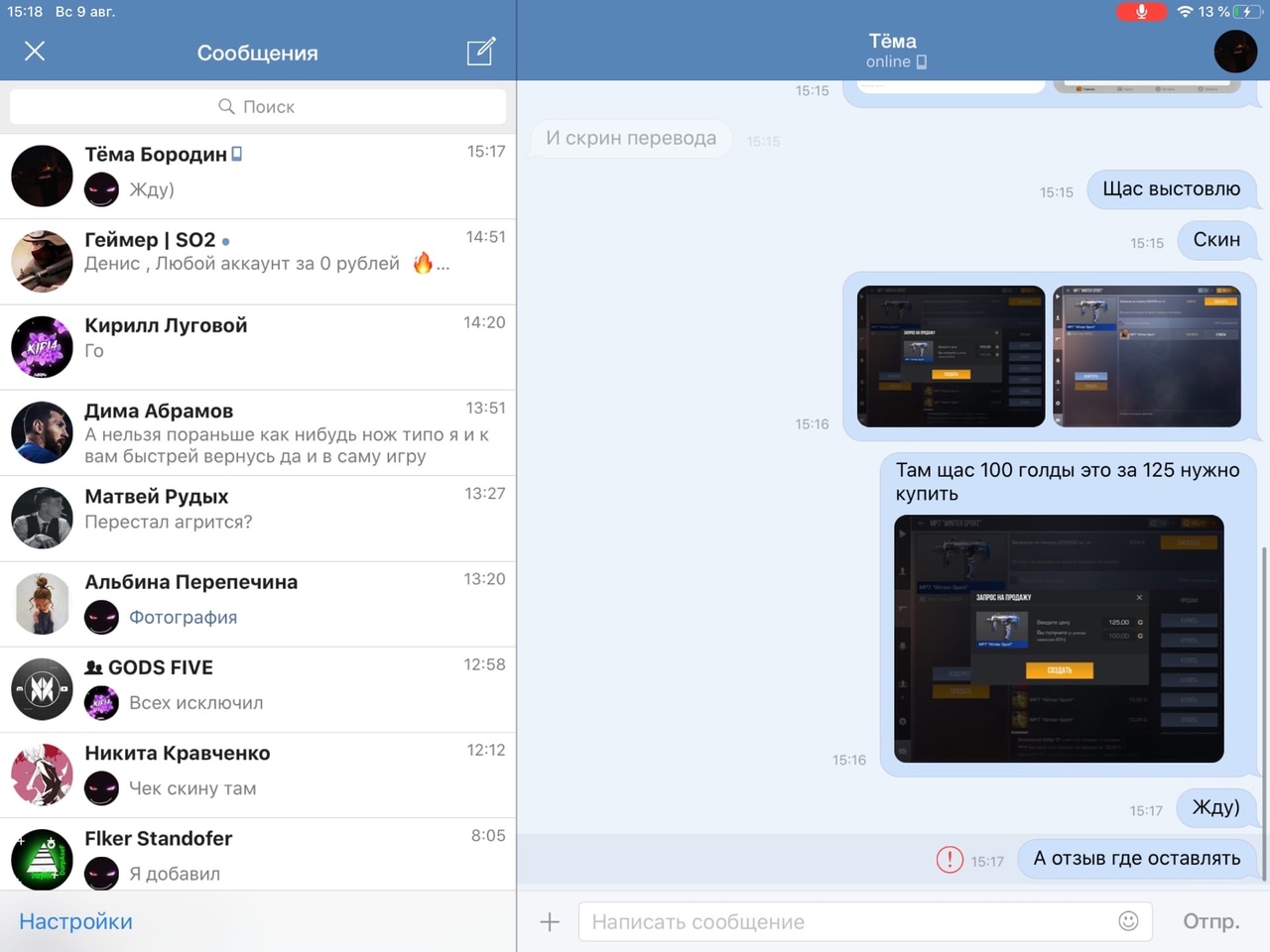This screenshot has height=952, width=1270.
Task: Open the large sale request screenshot
Action: 1059,639
